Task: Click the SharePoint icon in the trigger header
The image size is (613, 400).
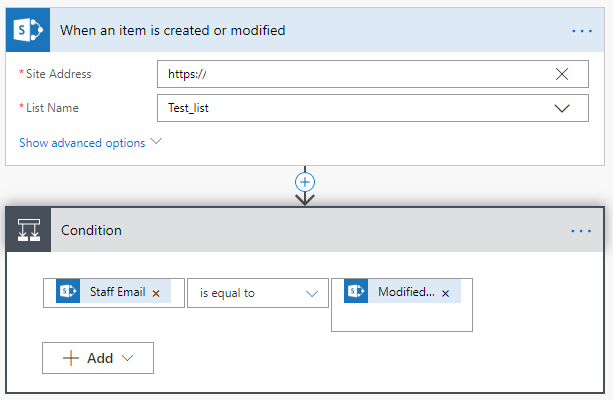Action: coord(26,30)
